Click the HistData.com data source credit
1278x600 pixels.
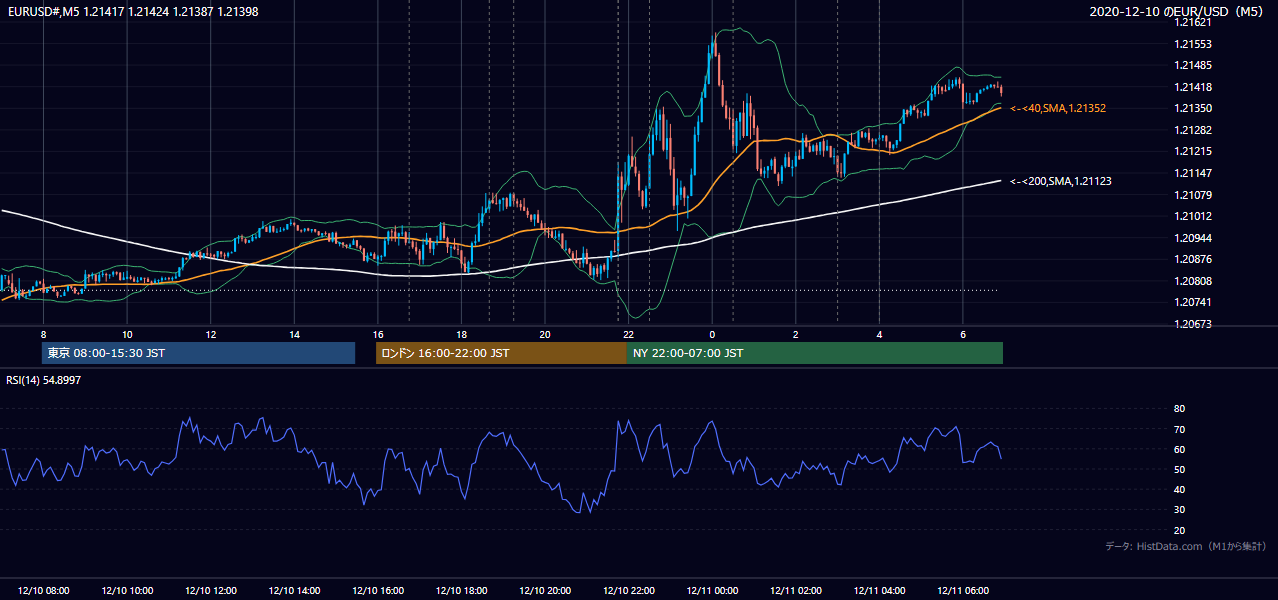pos(1186,546)
